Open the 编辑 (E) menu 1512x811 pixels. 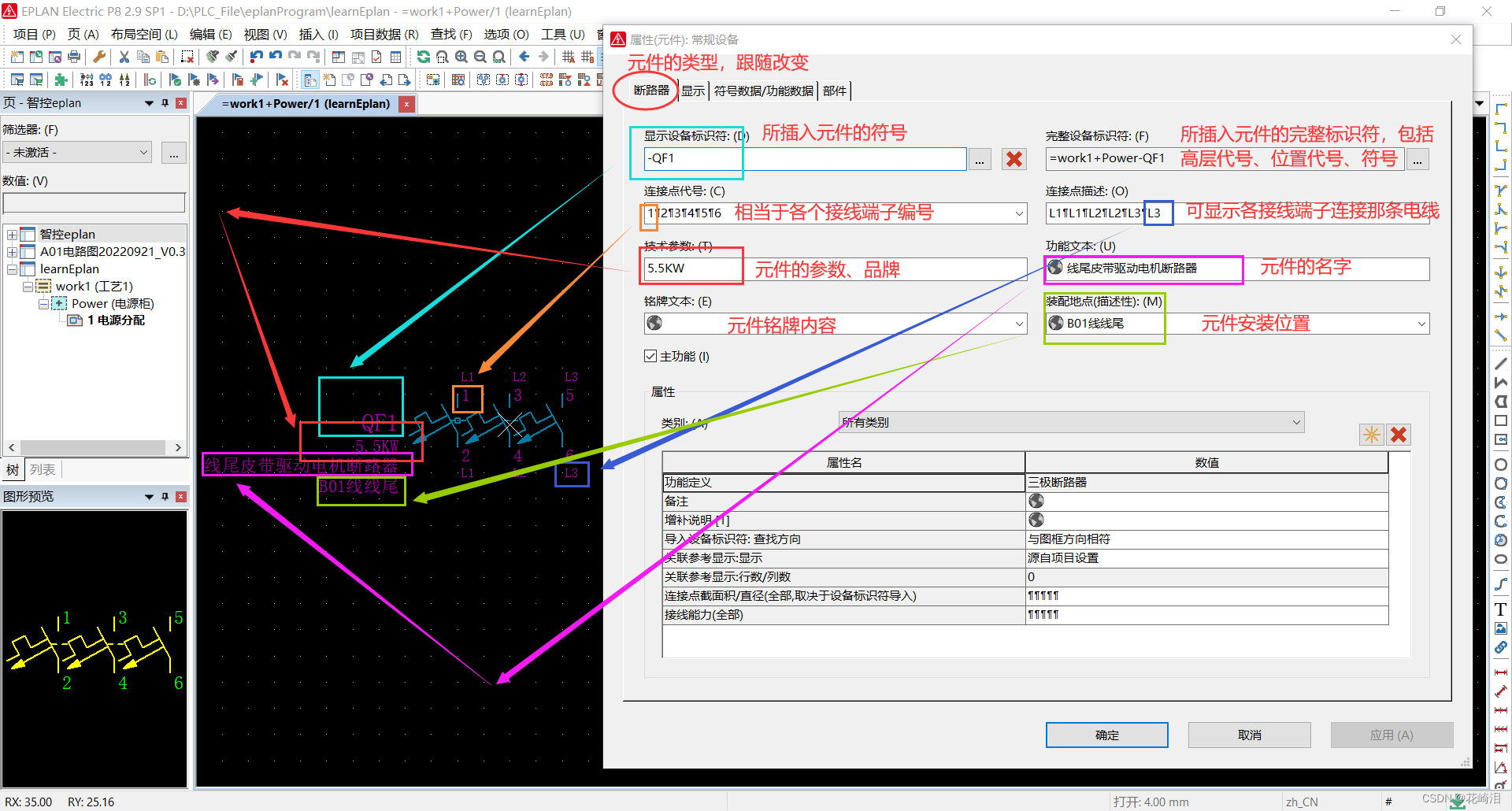(210, 34)
